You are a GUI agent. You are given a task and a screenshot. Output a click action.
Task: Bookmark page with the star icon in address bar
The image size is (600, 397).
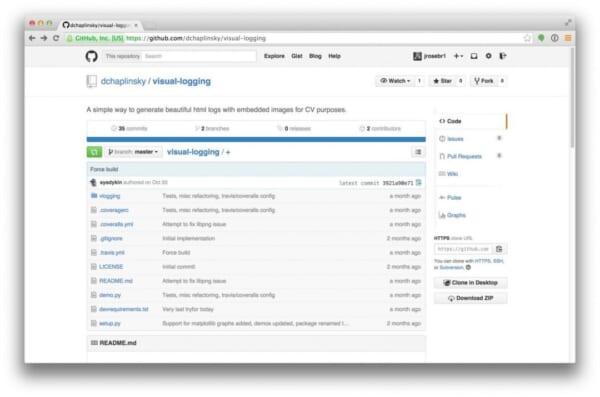(x=527, y=38)
